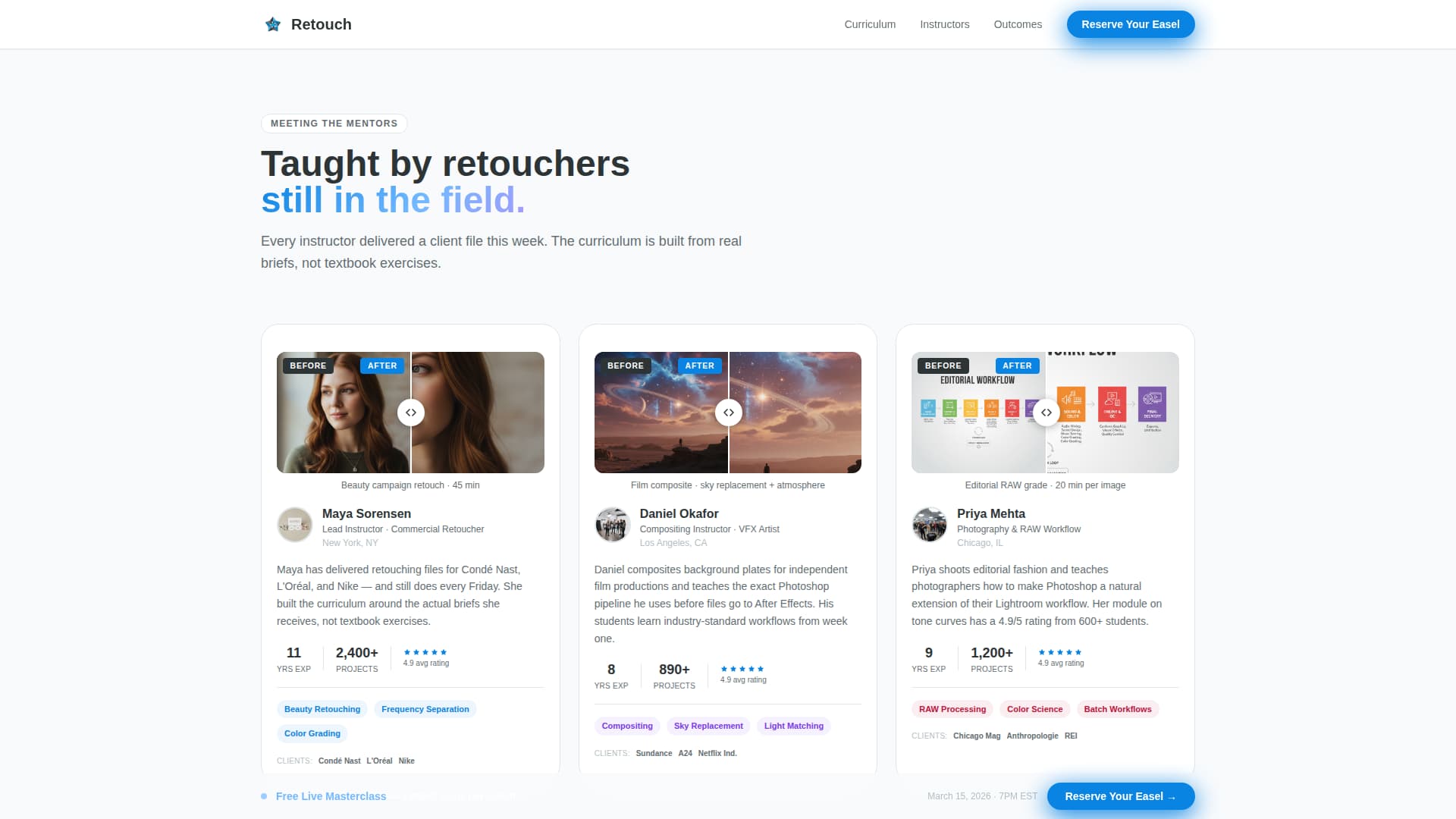Click the AFTER label on Priya's image
The height and width of the screenshot is (819, 1456).
[1017, 366]
